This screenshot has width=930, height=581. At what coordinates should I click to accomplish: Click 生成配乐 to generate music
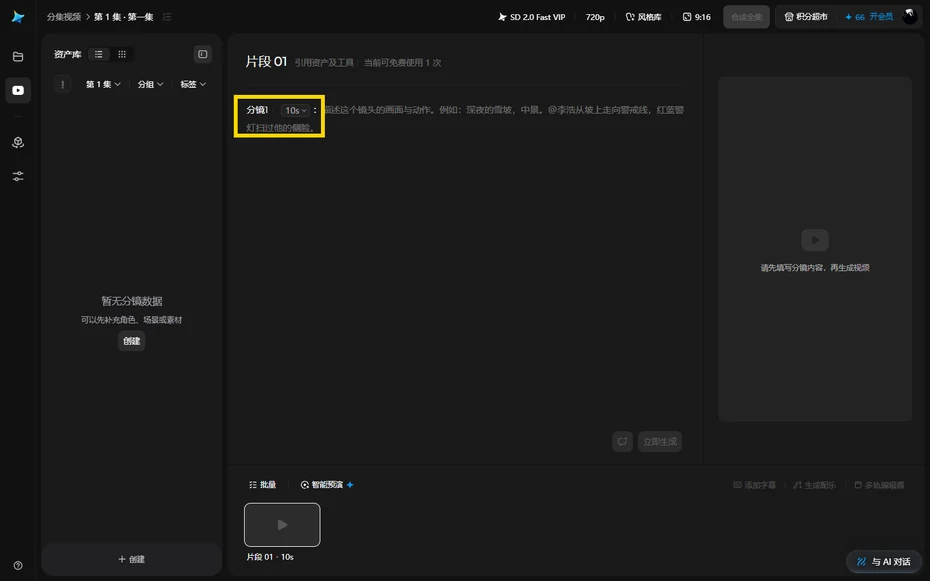[x=814, y=485]
